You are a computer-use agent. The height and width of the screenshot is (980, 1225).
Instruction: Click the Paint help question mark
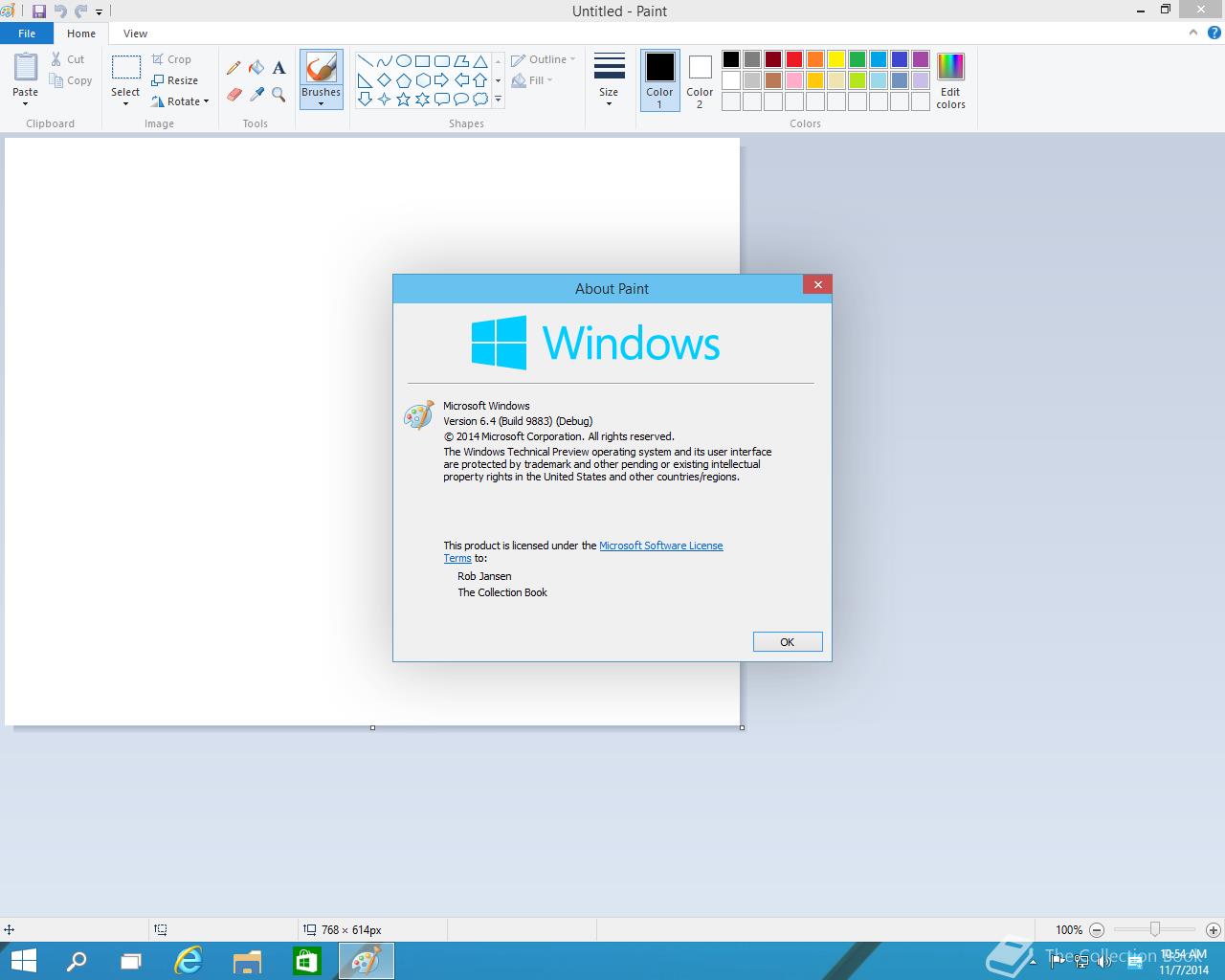tap(1214, 33)
